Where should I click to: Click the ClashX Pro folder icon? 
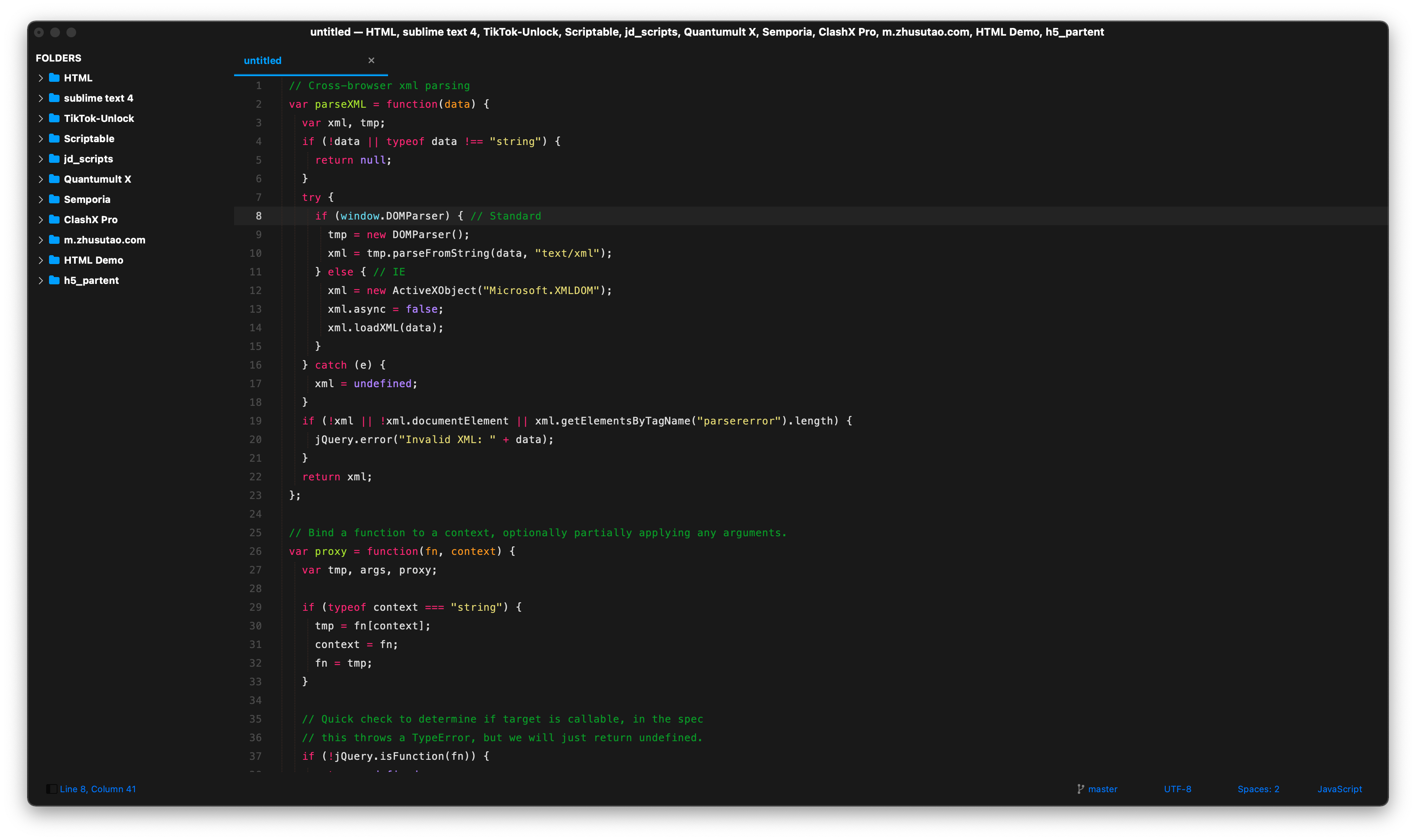(x=54, y=220)
